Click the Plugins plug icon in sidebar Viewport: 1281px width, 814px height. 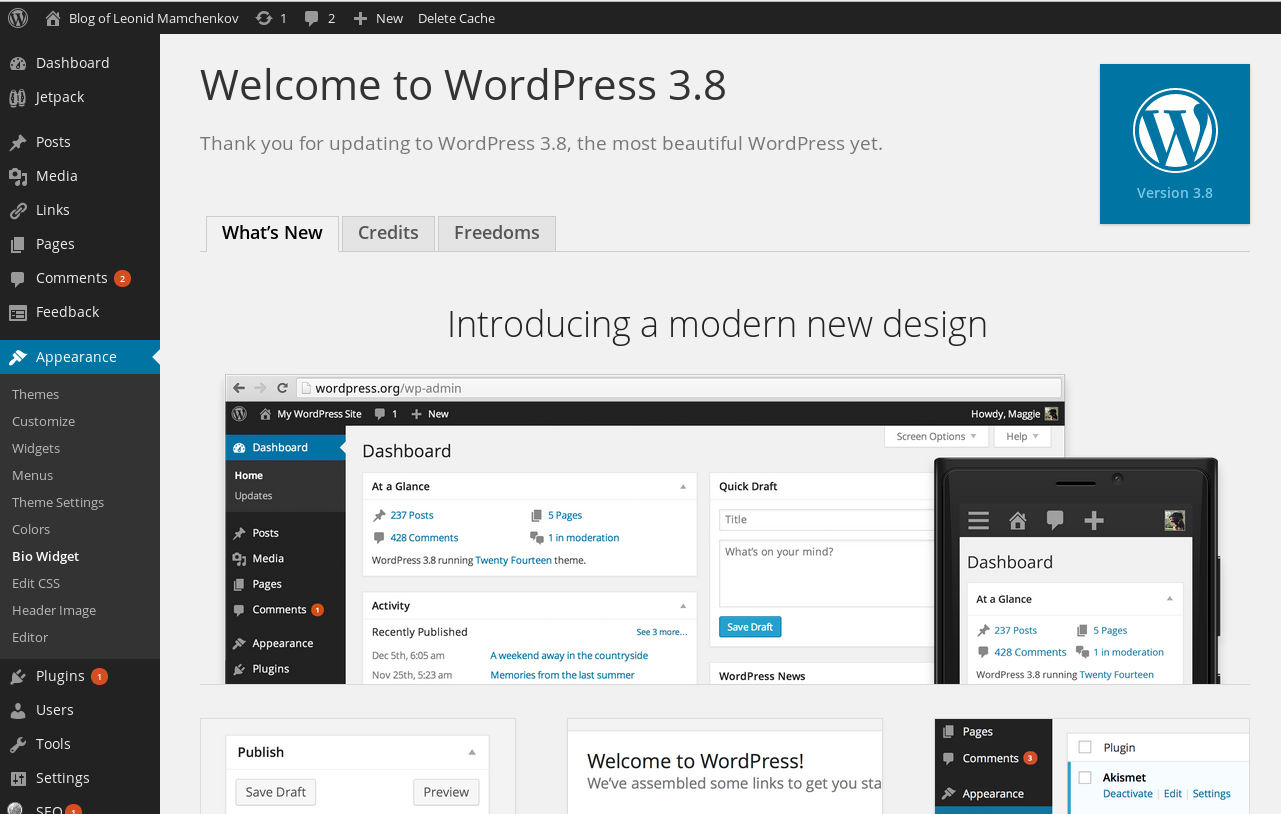[x=18, y=676]
